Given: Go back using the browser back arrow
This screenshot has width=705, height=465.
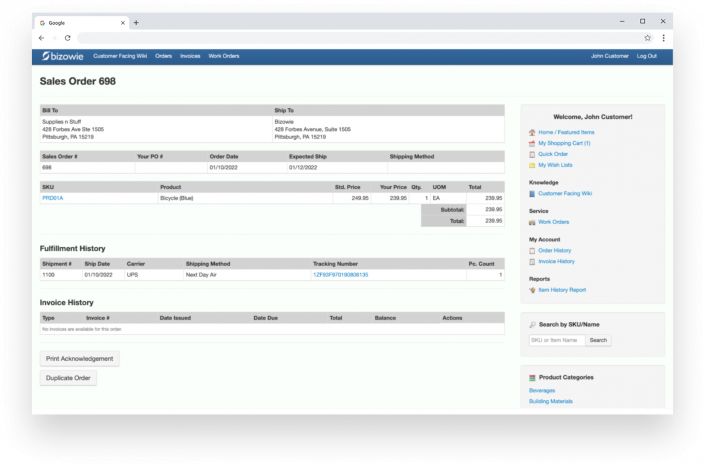Looking at the screenshot, I should coord(41,38).
